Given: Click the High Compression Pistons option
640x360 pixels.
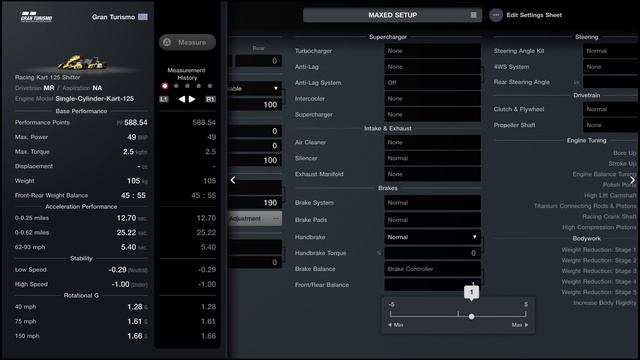Looking at the screenshot, I should 599,227.
